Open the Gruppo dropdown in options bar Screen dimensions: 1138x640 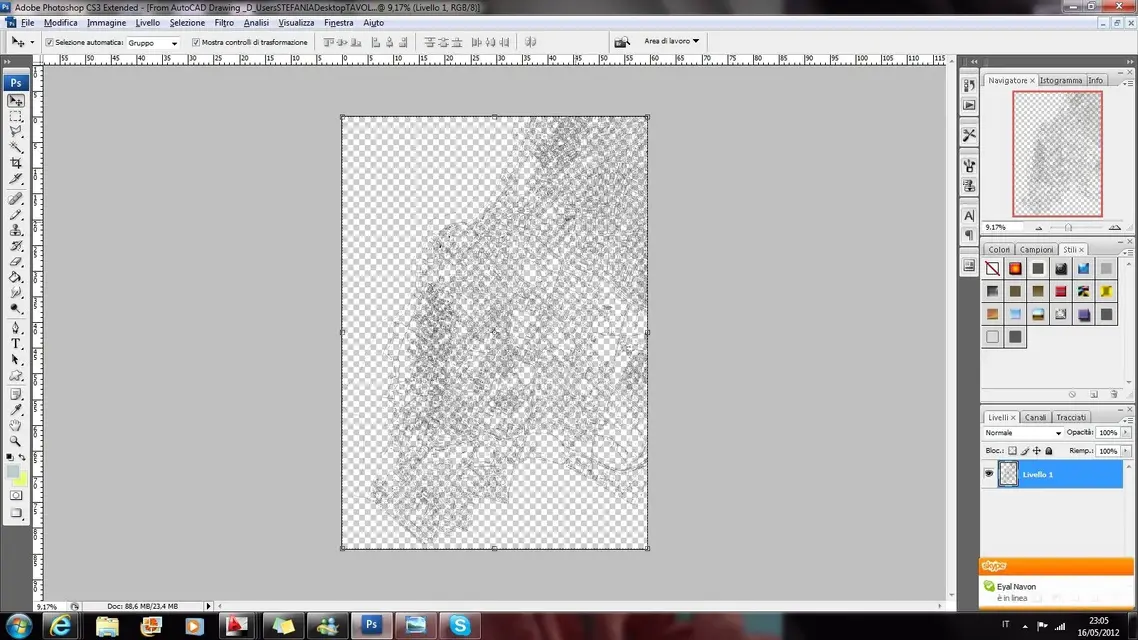pyautogui.click(x=153, y=43)
